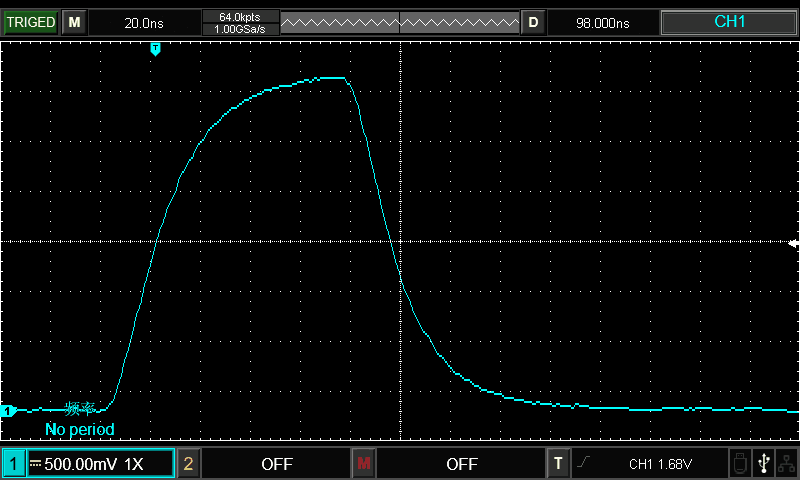Image resolution: width=800 pixels, height=480 pixels.
Task: Click the TRIGED trigger status indicator
Action: (30, 22)
